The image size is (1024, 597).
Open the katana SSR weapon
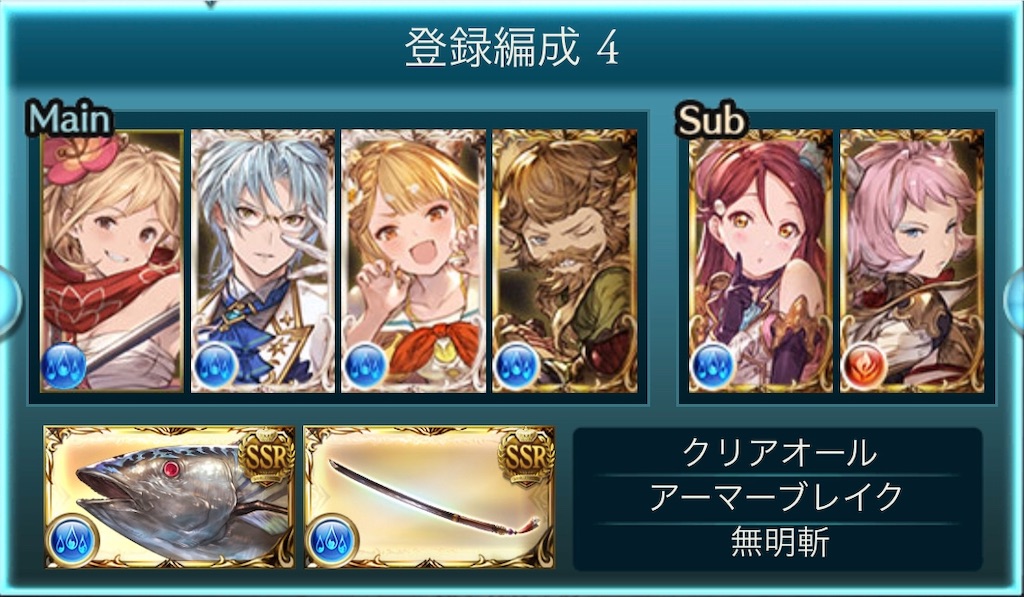point(429,497)
